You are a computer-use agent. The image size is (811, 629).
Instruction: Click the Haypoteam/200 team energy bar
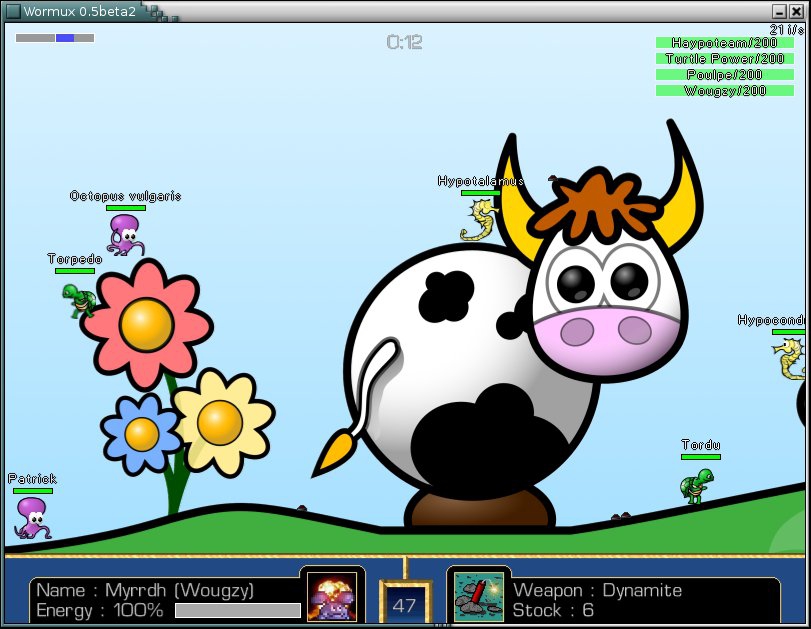coord(725,43)
